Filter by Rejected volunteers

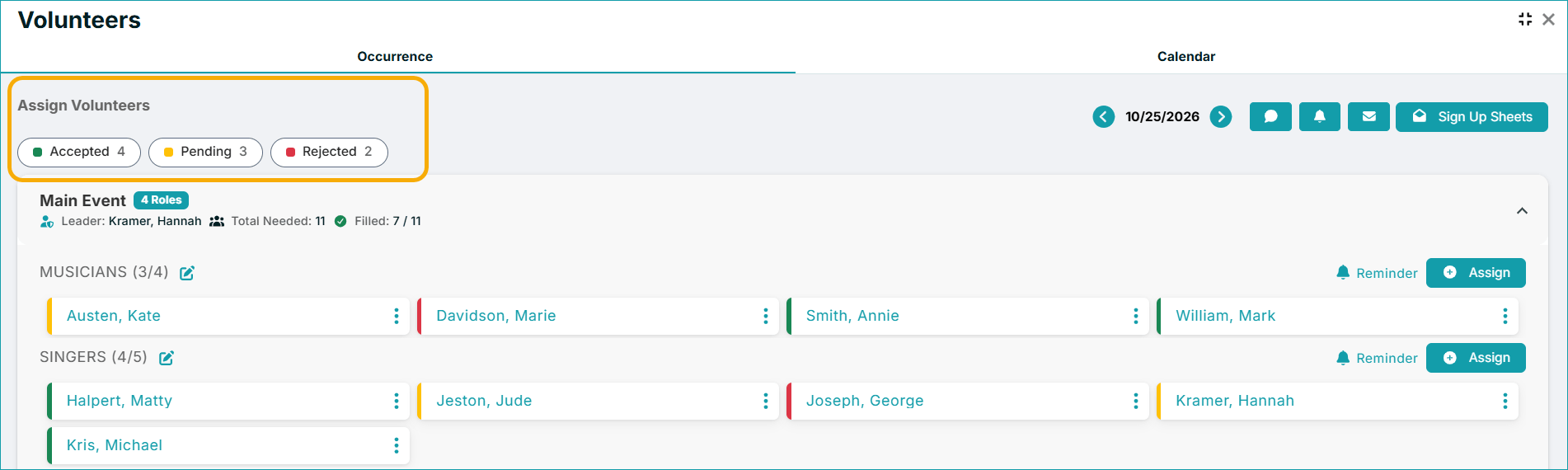329,152
